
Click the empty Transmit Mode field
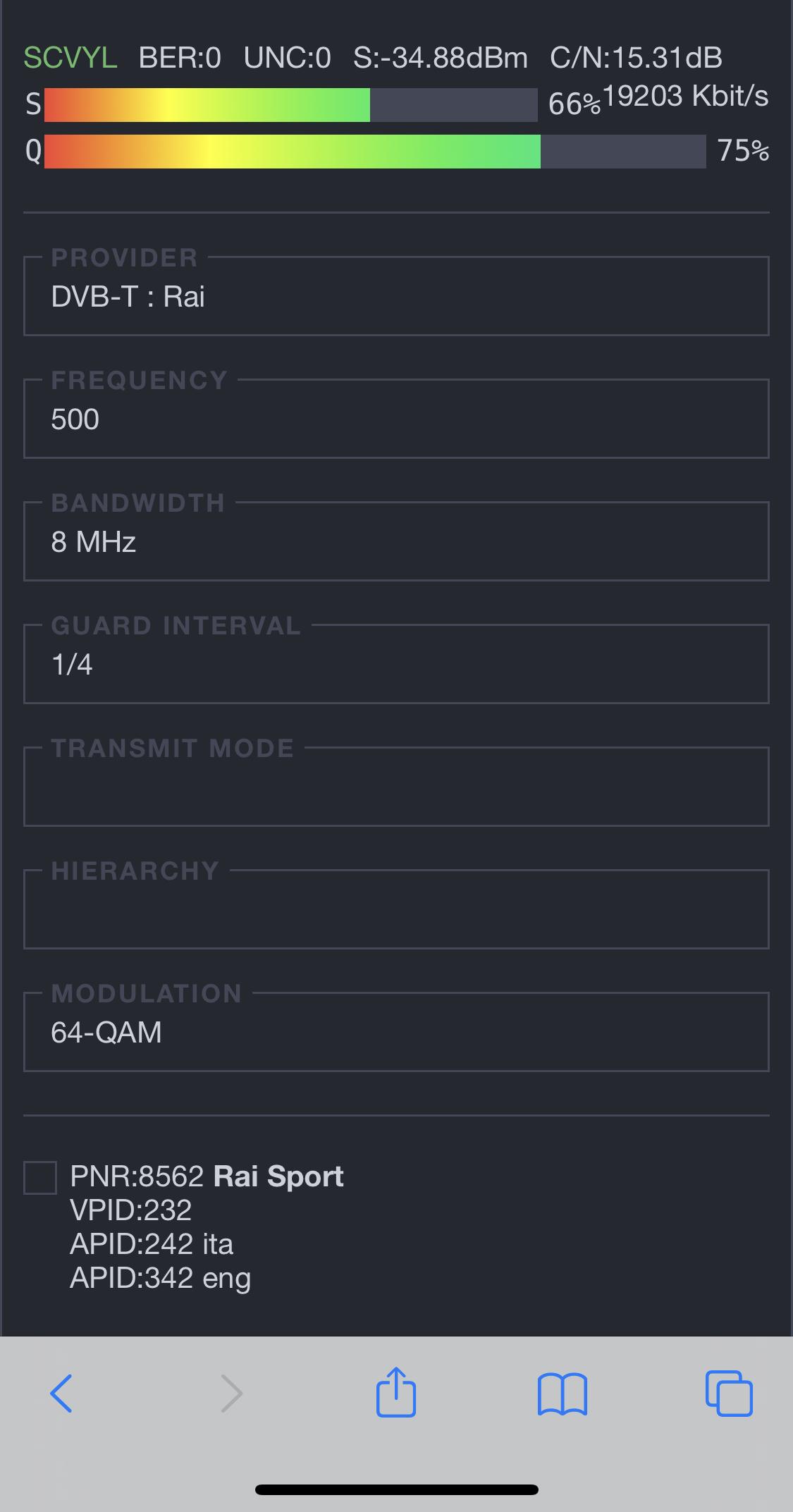[396, 787]
